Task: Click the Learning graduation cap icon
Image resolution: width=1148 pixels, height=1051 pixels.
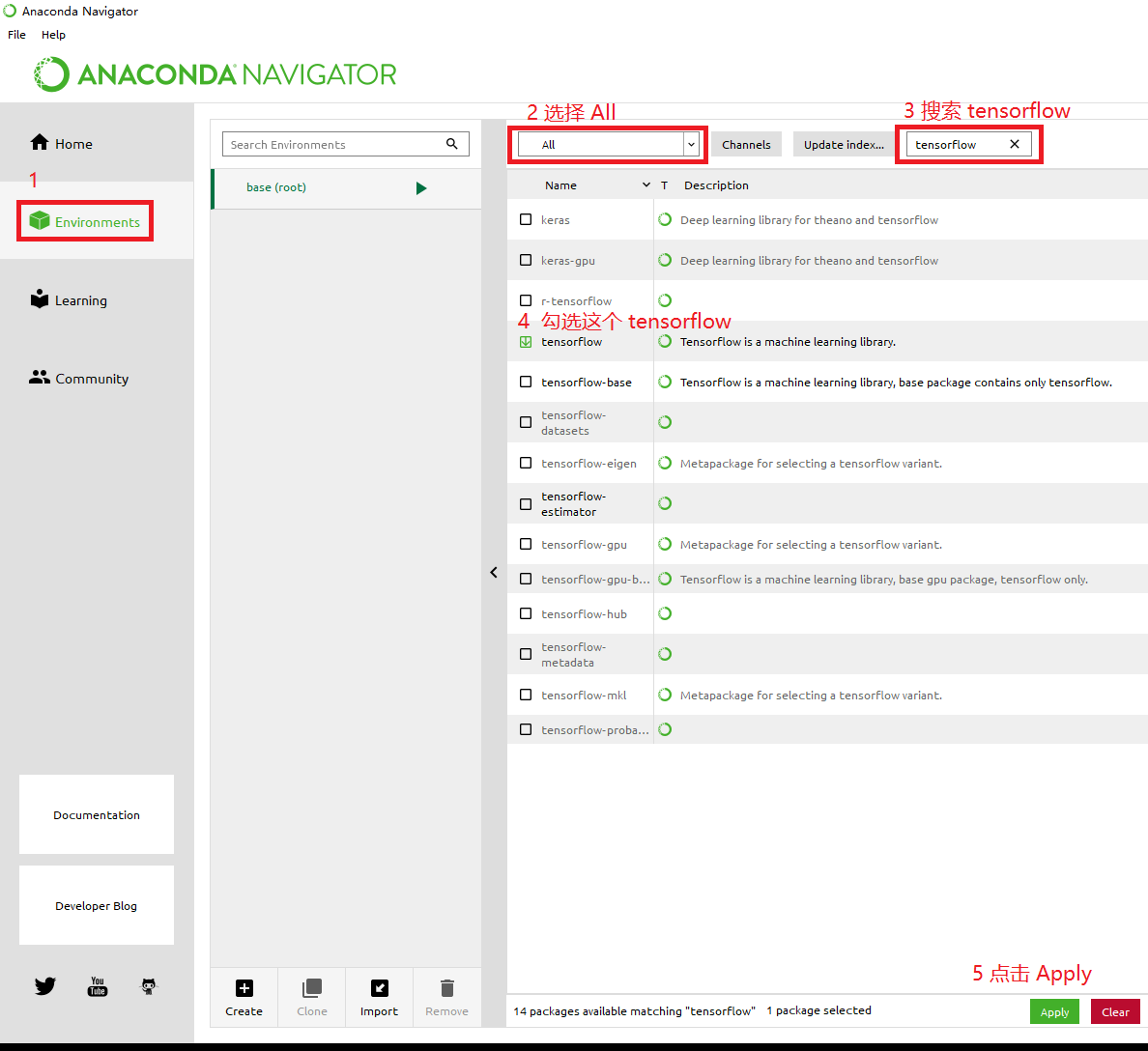Action: [x=39, y=299]
